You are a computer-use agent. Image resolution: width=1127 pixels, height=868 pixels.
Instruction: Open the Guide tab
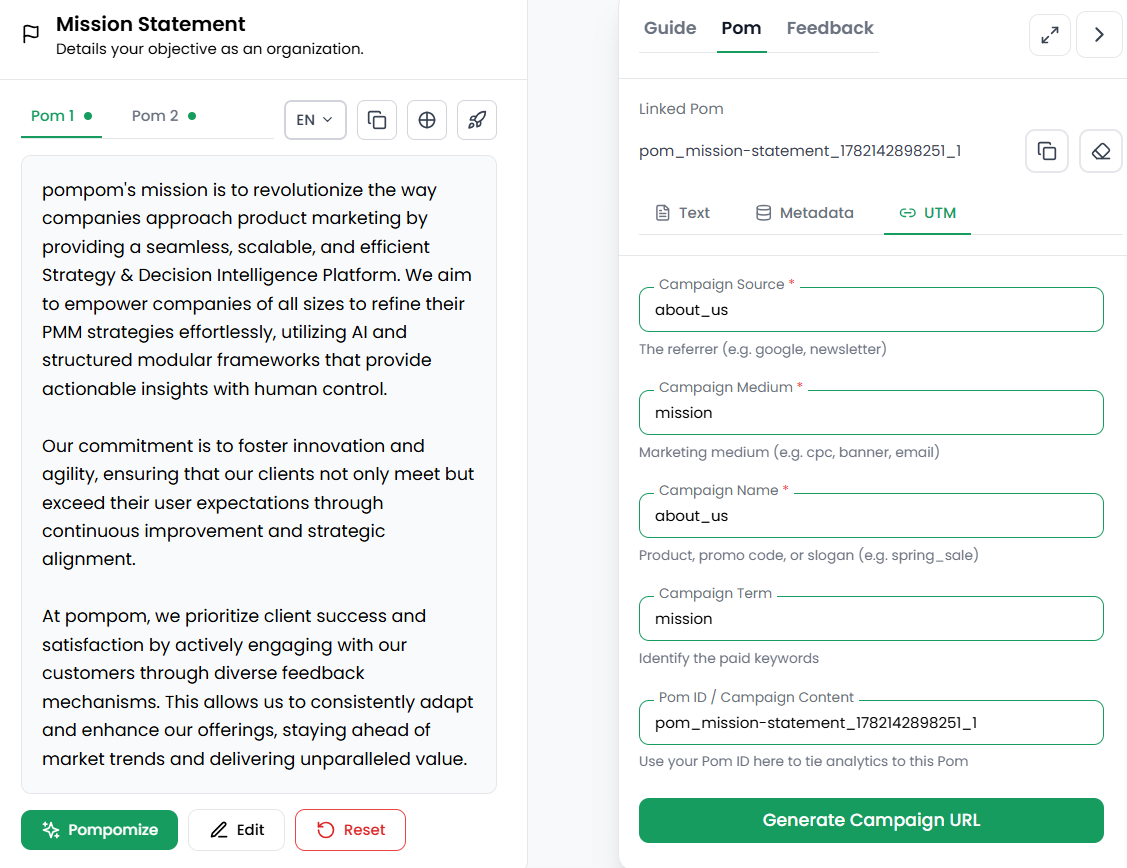tap(670, 28)
